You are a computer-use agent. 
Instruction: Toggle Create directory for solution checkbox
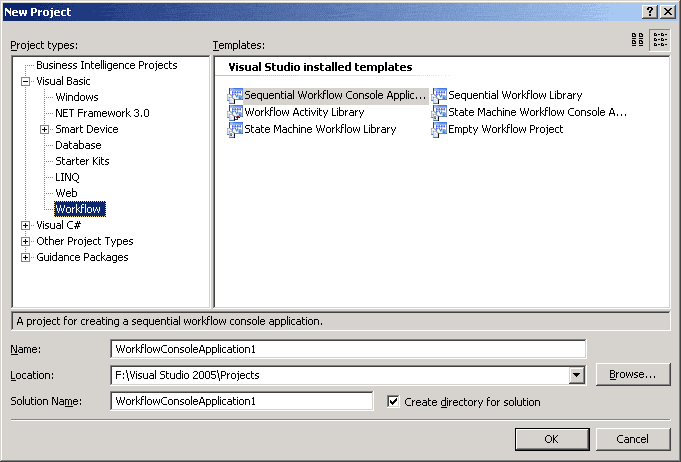[x=393, y=402]
